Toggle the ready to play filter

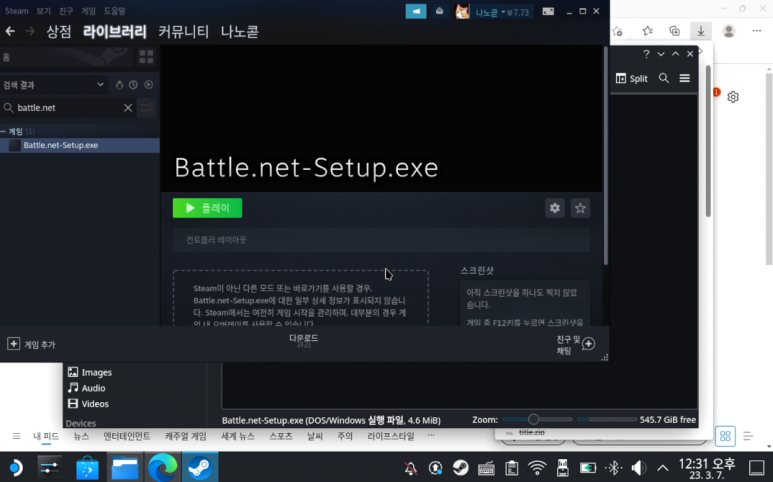[148, 85]
